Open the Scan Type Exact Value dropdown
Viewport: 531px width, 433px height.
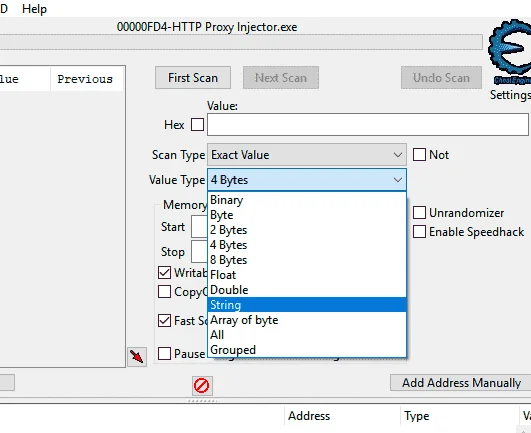307,155
